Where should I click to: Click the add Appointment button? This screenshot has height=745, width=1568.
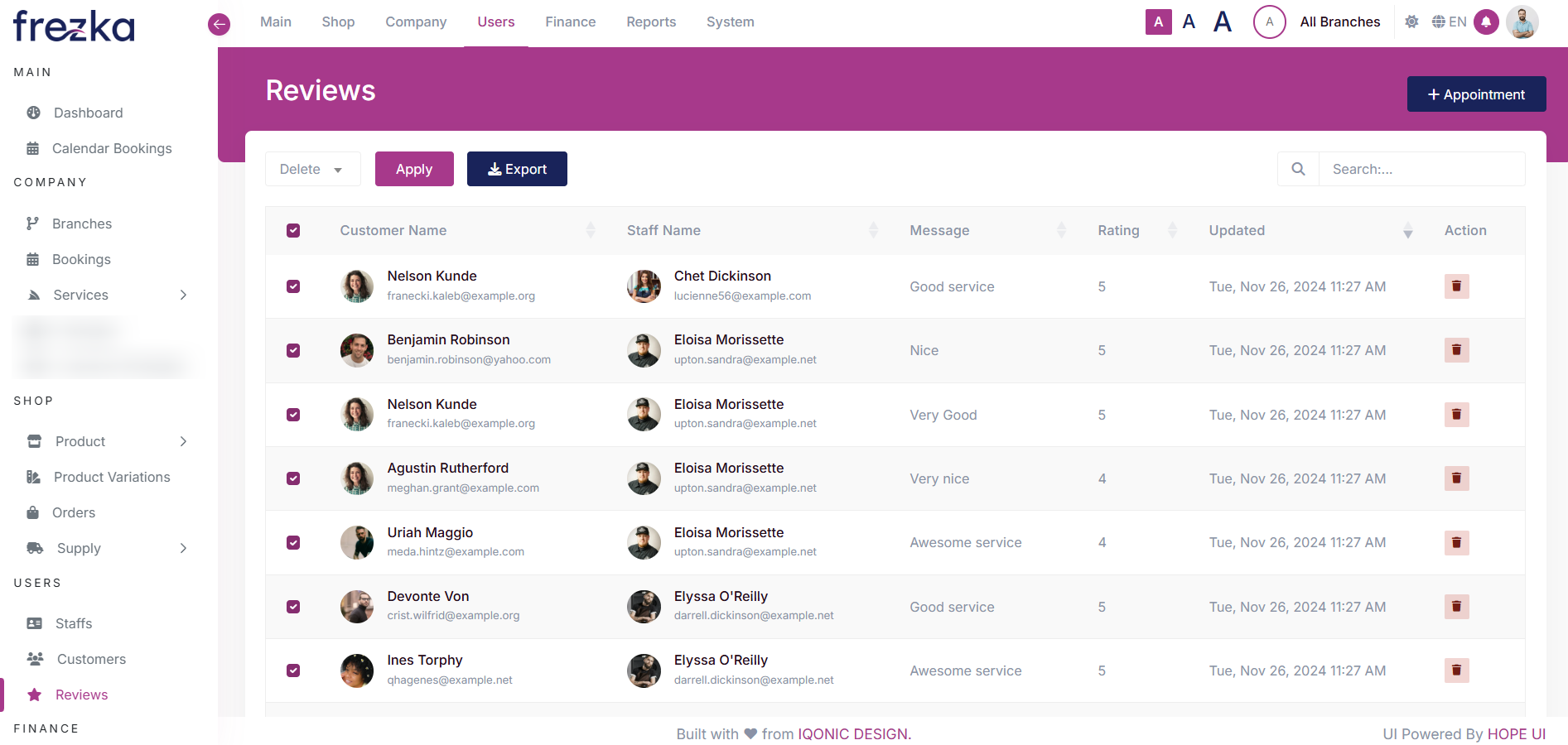pos(1476,94)
